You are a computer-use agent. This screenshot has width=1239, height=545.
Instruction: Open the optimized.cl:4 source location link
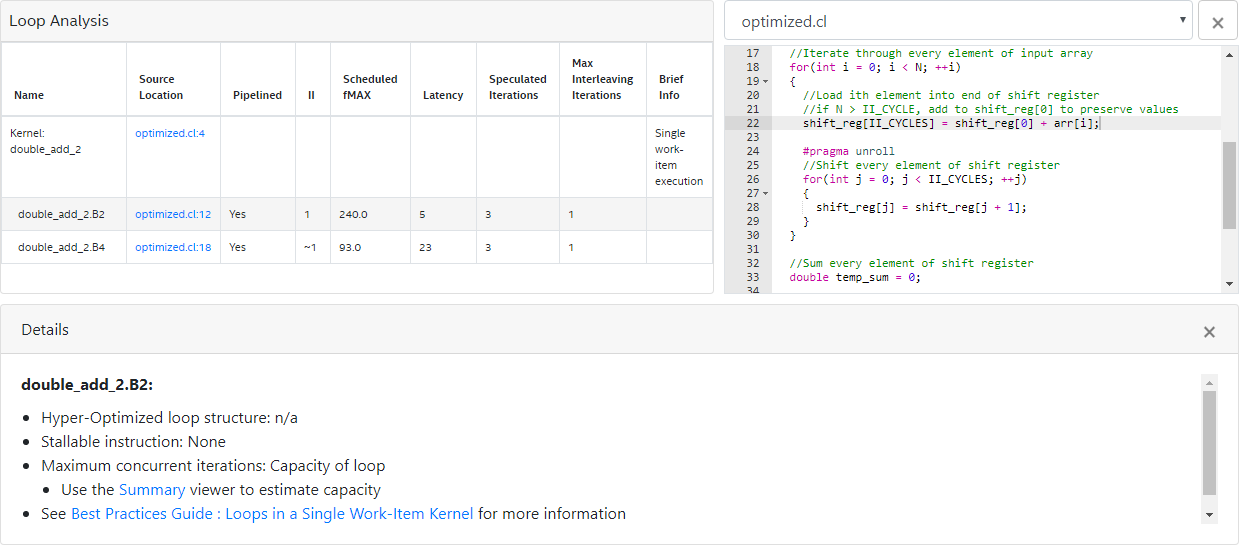coord(170,133)
